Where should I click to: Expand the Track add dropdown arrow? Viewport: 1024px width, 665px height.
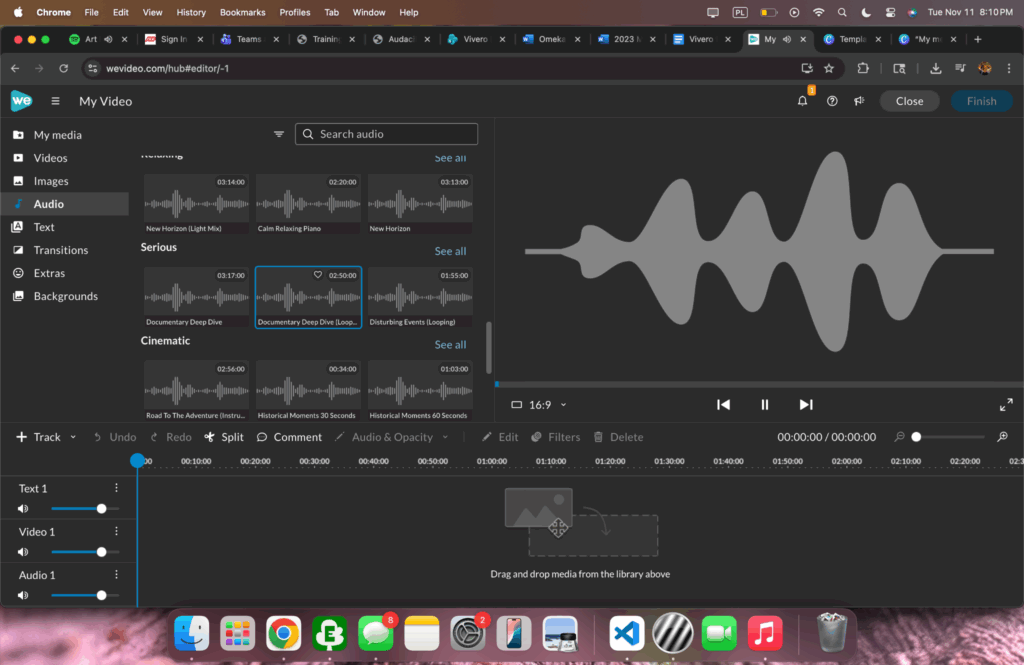(x=73, y=437)
